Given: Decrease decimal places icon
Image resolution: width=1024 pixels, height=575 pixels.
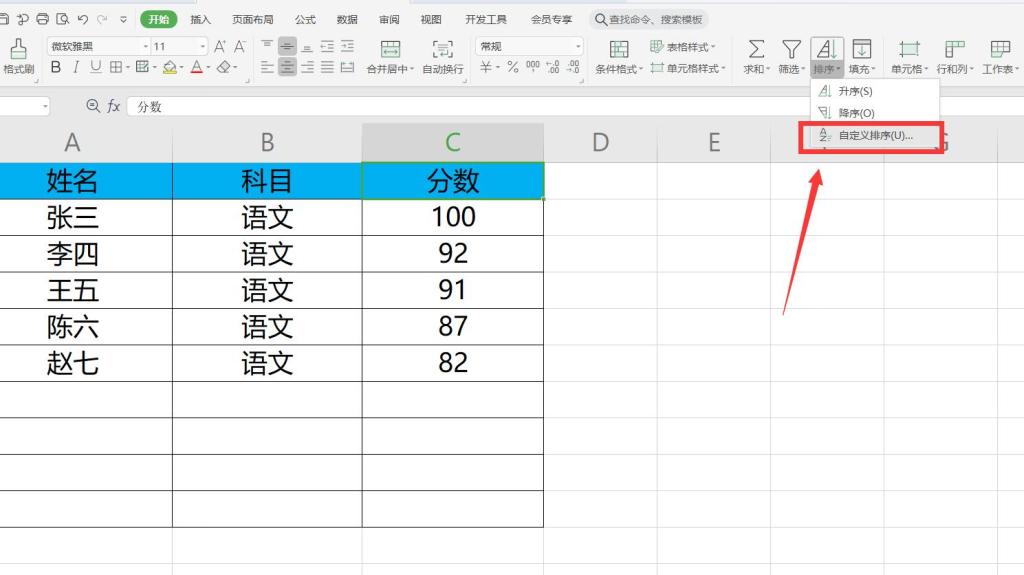Looking at the screenshot, I should [573, 67].
